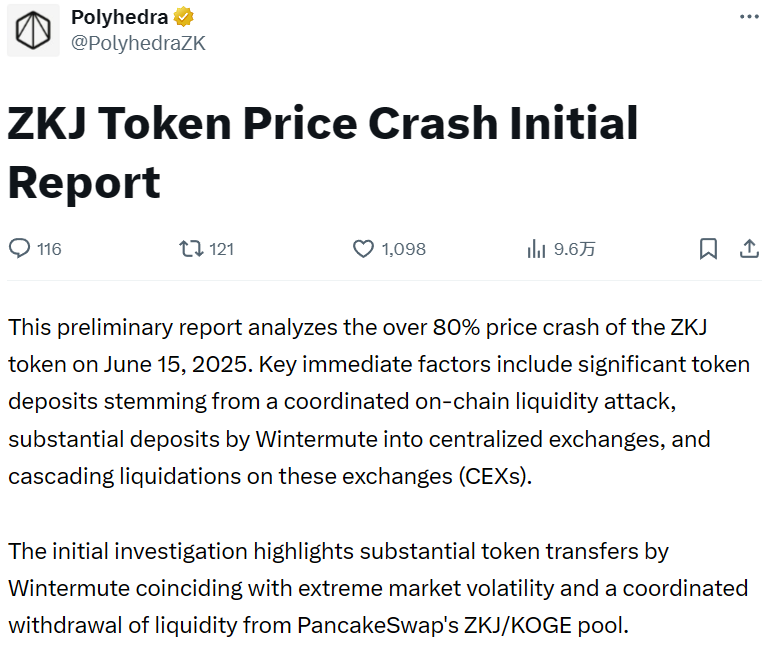
Task: Open the @PolyhedraZK handle link
Action: coord(138,43)
